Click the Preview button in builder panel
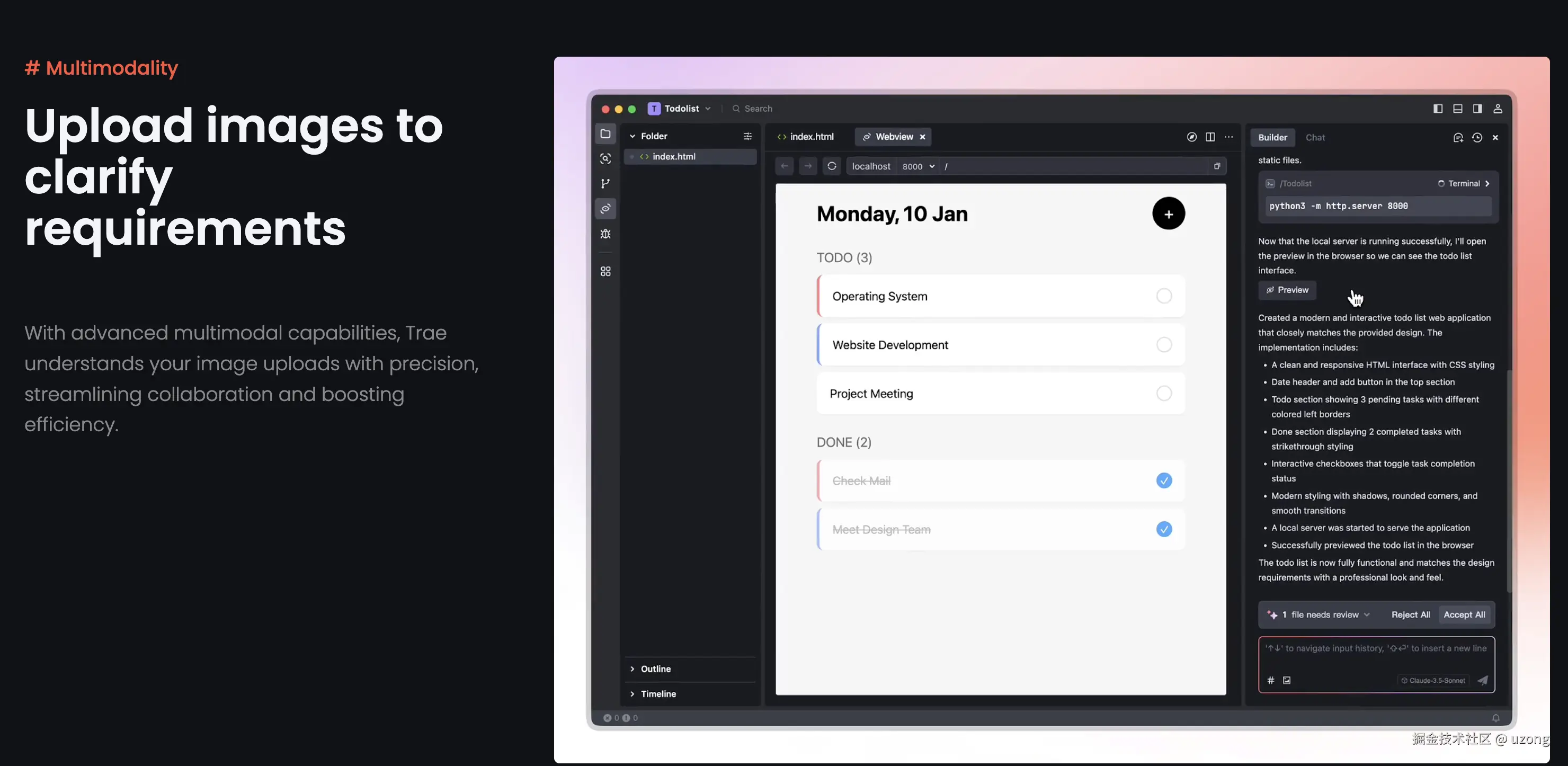Viewport: 1568px width, 766px height. click(1287, 290)
